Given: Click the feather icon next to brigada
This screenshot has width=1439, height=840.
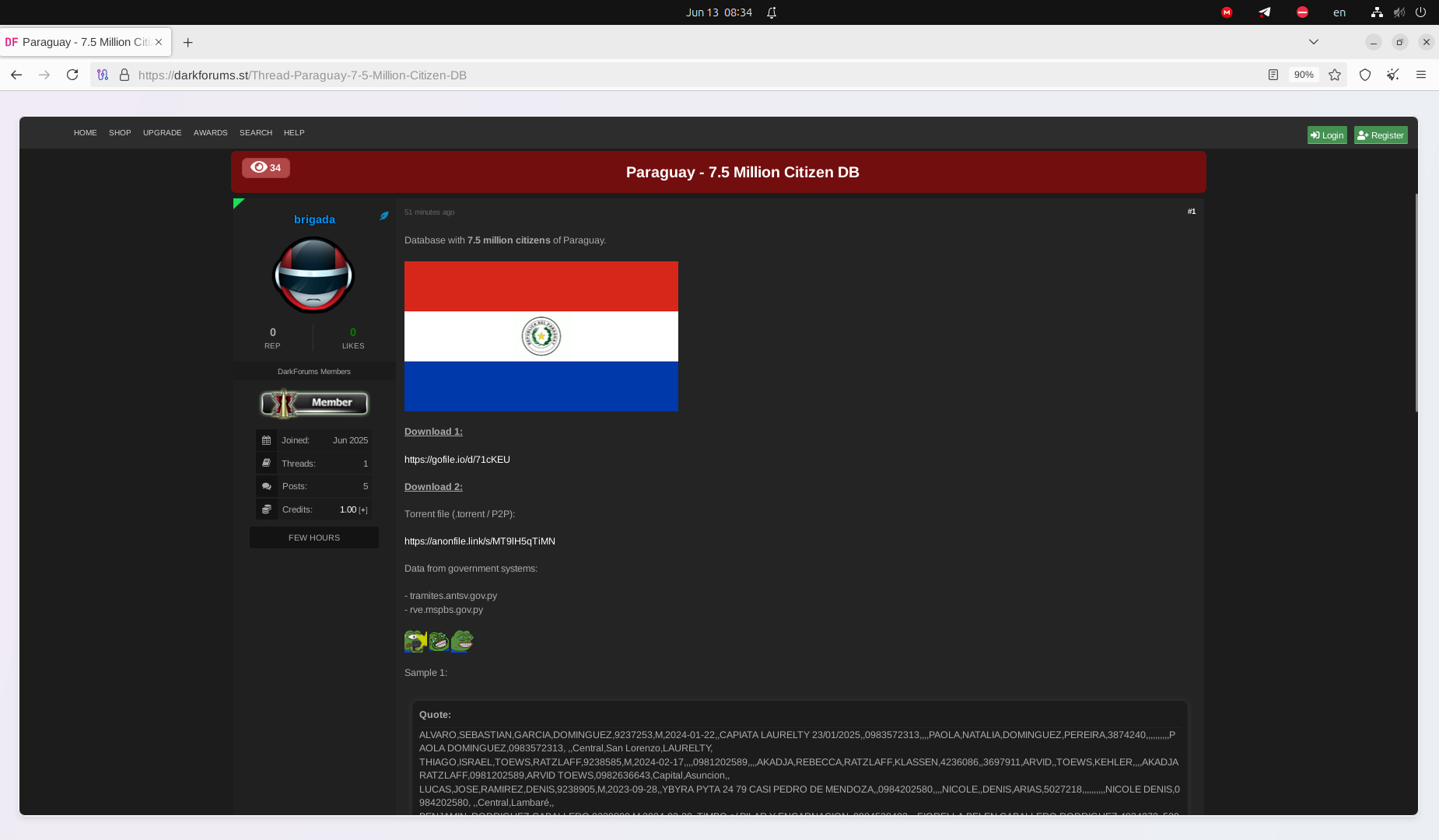Looking at the screenshot, I should [x=384, y=216].
